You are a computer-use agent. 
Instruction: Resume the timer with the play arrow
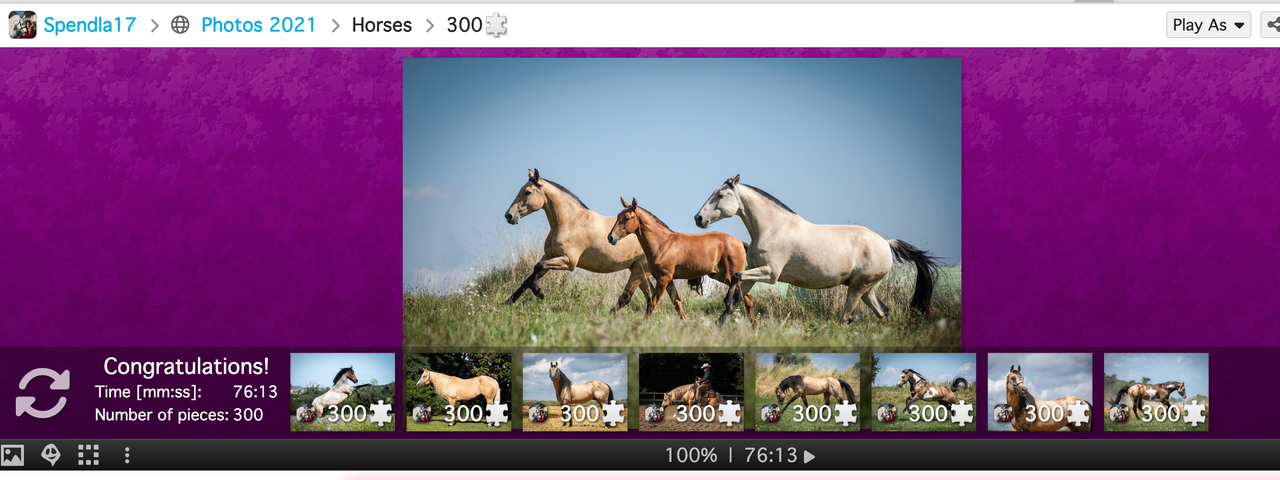(810, 456)
